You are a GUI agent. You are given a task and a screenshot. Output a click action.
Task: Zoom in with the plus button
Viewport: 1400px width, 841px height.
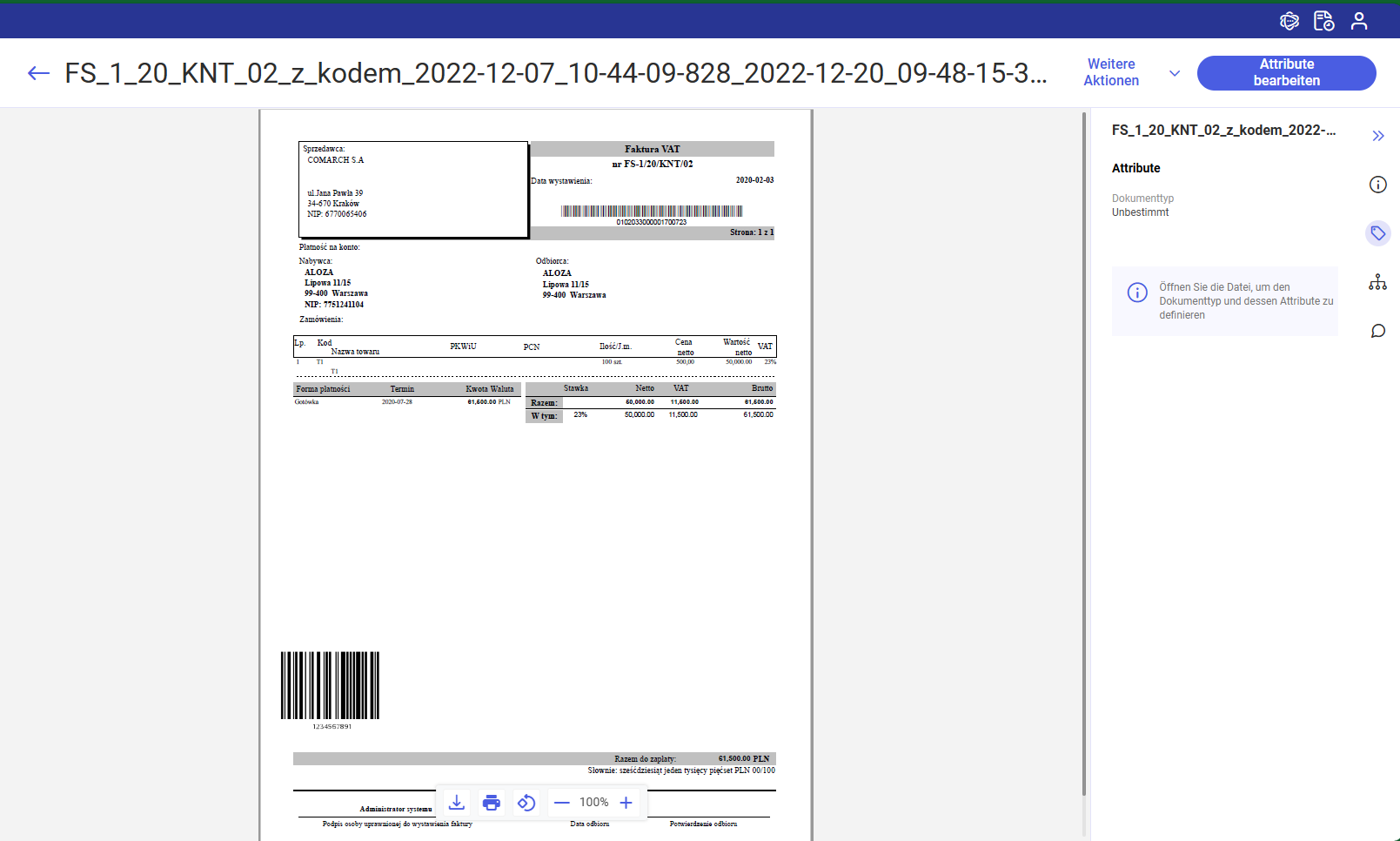click(626, 803)
